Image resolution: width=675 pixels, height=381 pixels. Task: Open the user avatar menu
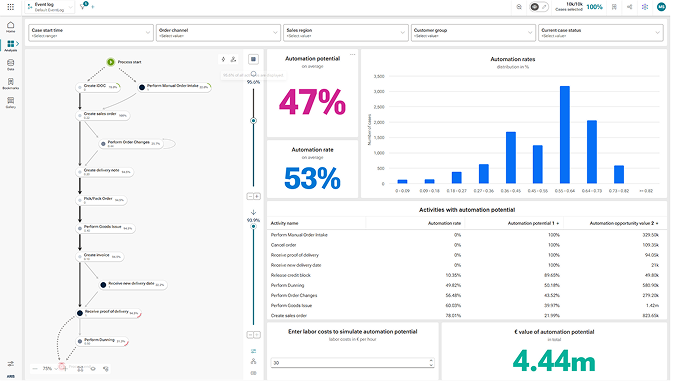(x=661, y=7)
